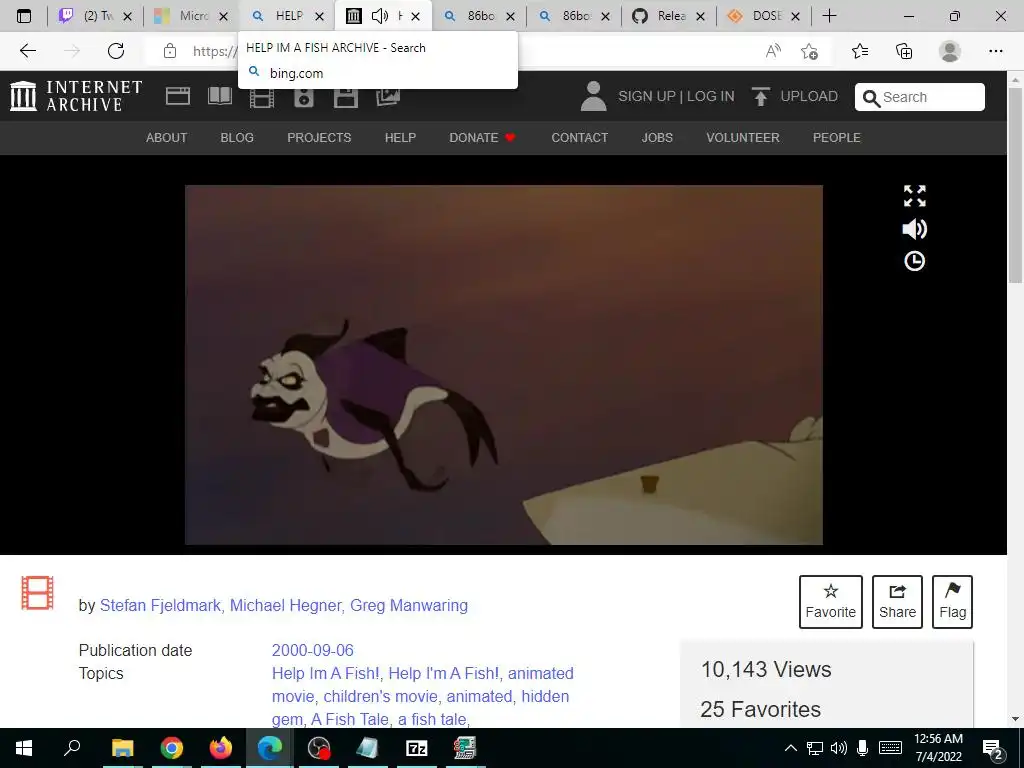1024x768 pixels.
Task: Refresh the current page
Action: point(116,51)
